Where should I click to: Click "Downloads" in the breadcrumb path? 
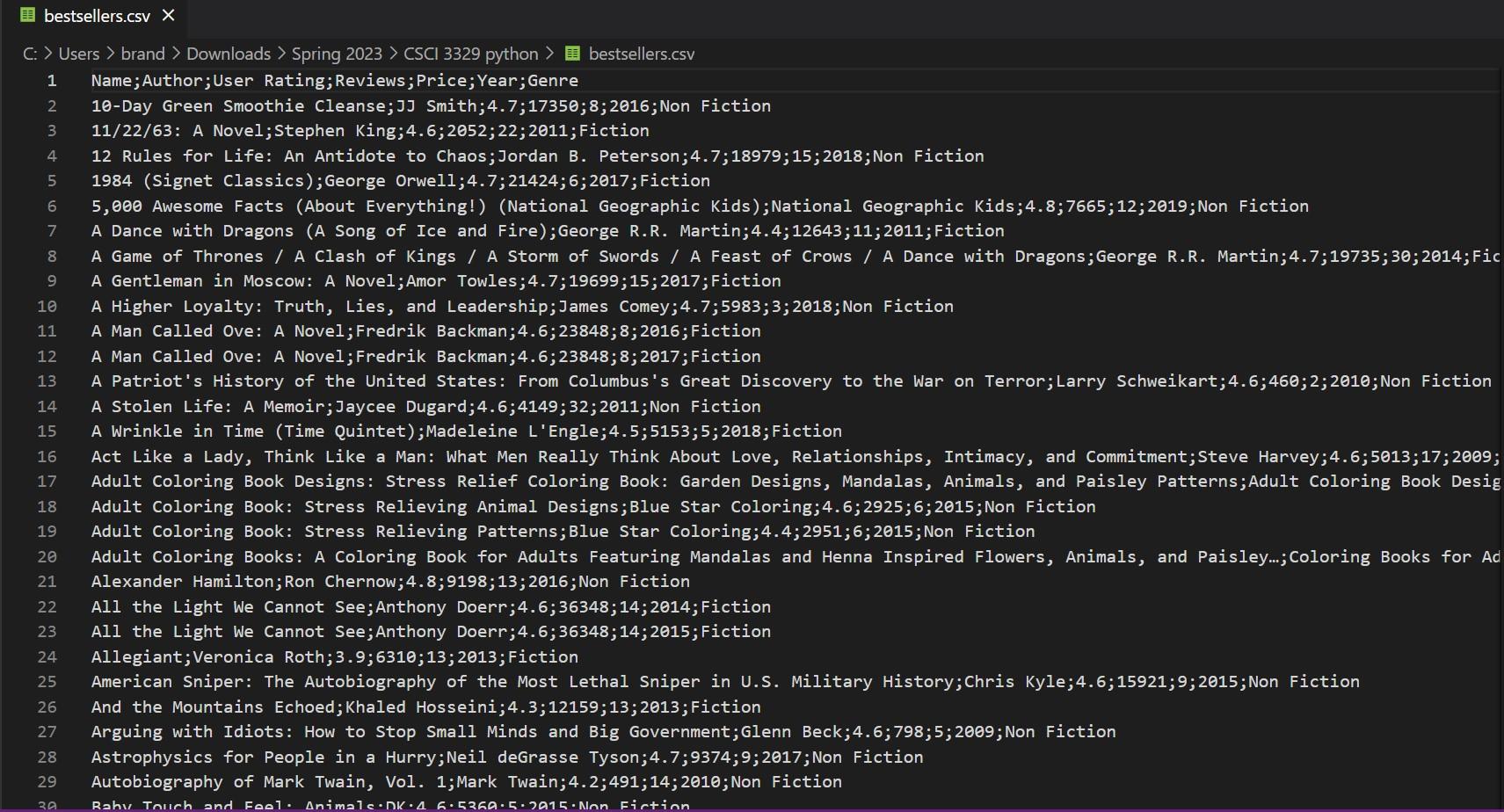[229, 54]
